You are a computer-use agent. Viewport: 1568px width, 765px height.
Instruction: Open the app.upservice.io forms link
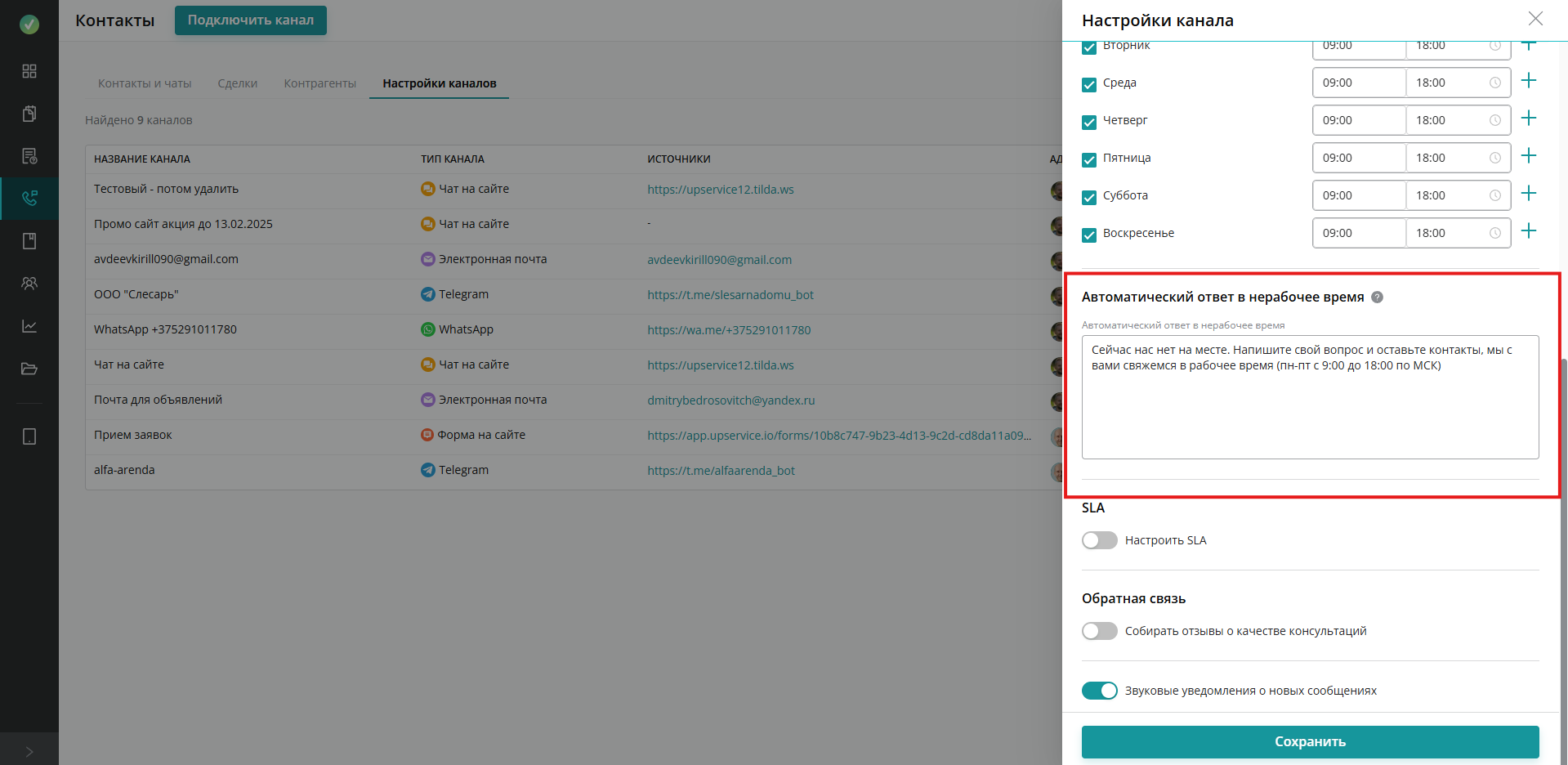tap(839, 436)
